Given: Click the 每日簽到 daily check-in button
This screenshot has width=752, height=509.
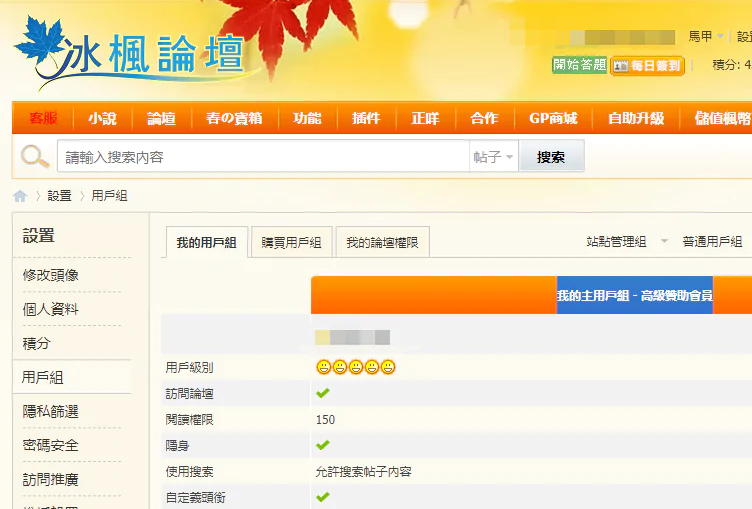Looking at the screenshot, I should coord(647,66).
